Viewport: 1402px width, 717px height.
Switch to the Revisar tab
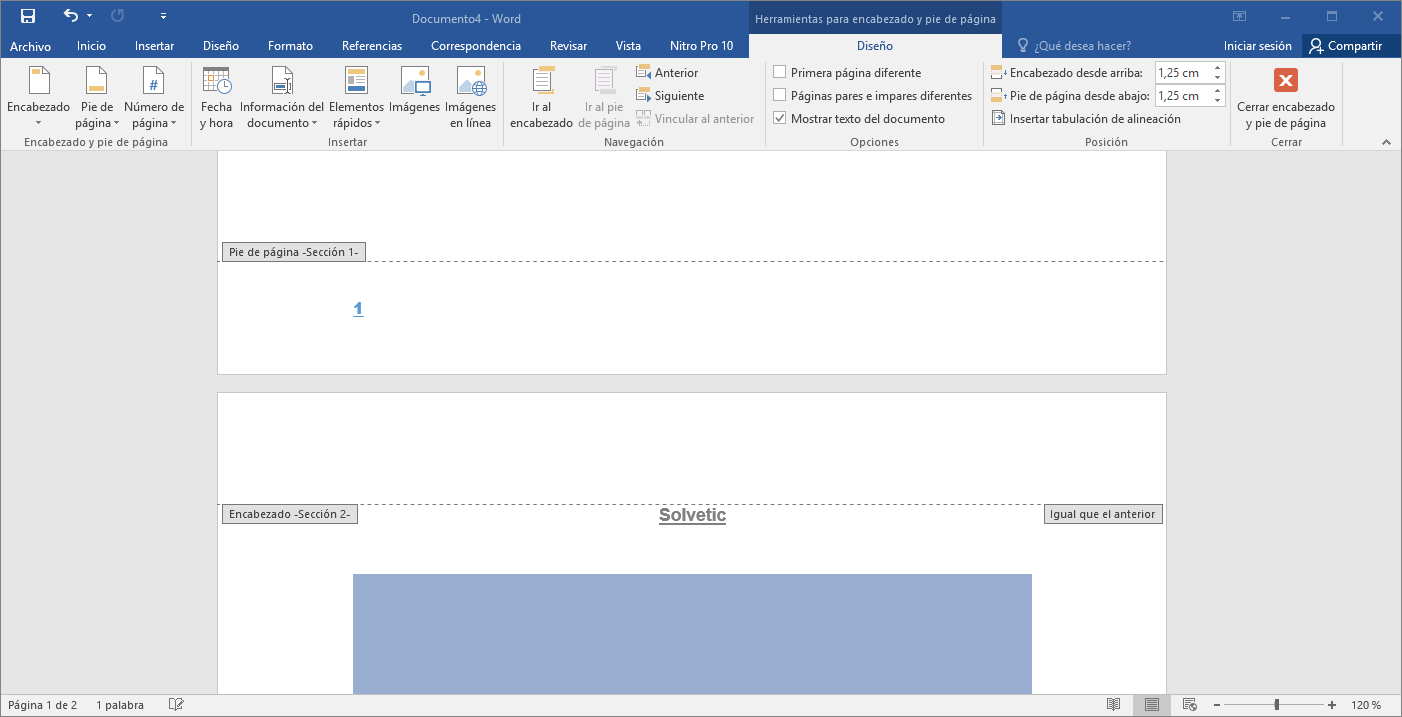(x=568, y=46)
